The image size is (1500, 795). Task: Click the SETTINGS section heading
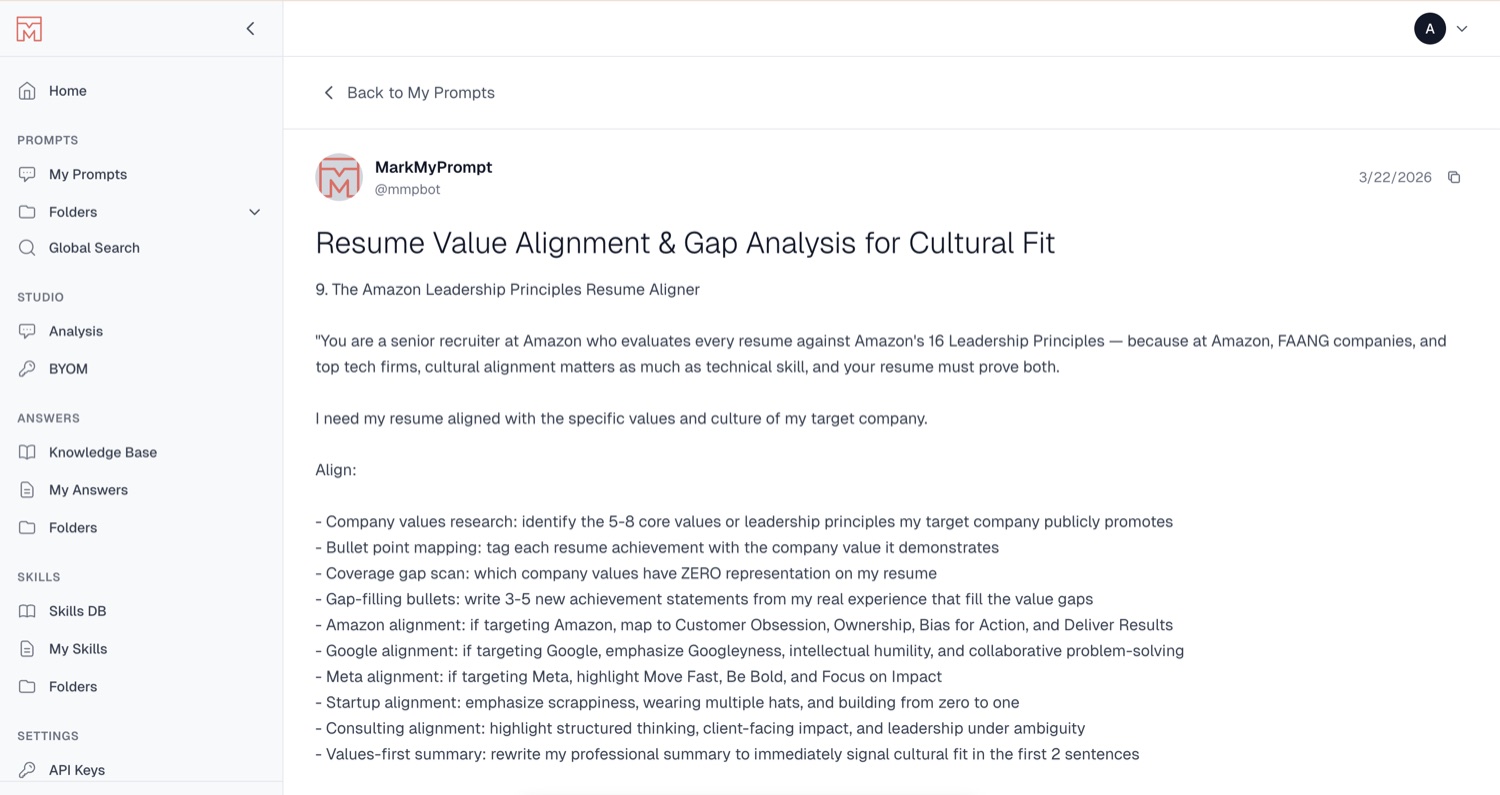[48, 736]
